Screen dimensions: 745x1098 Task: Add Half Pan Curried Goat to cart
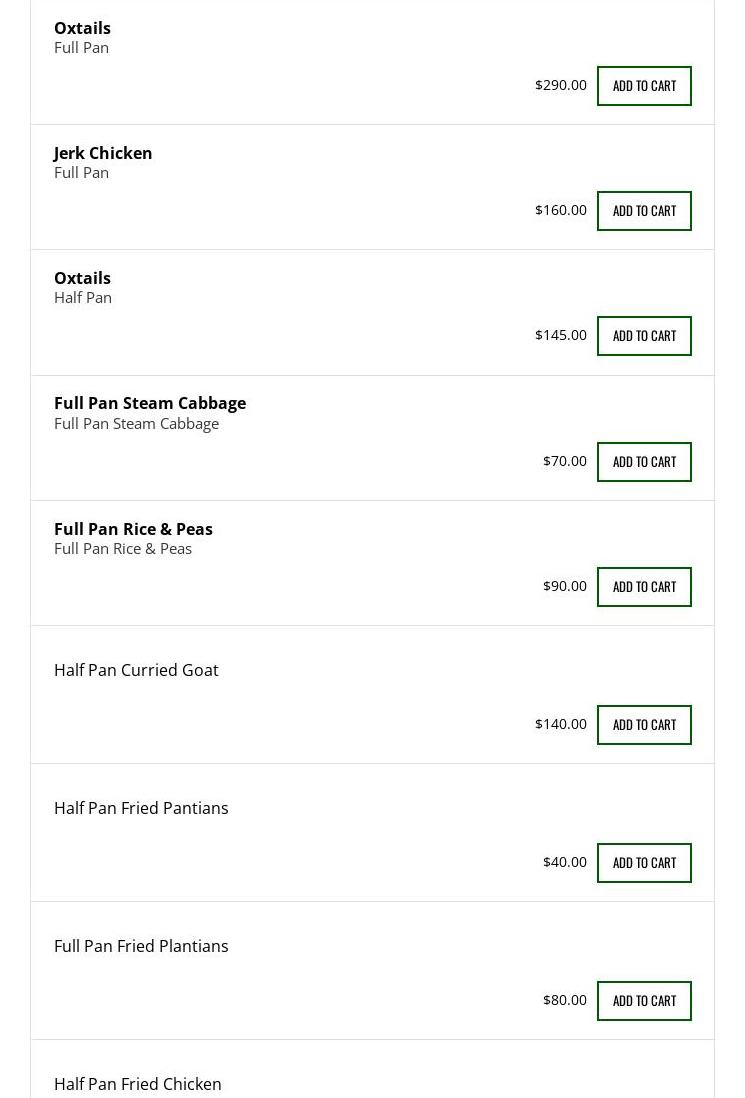(644, 725)
